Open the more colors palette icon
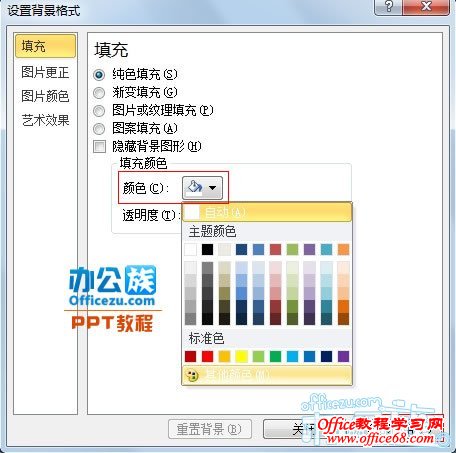 pyautogui.click(x=193, y=375)
